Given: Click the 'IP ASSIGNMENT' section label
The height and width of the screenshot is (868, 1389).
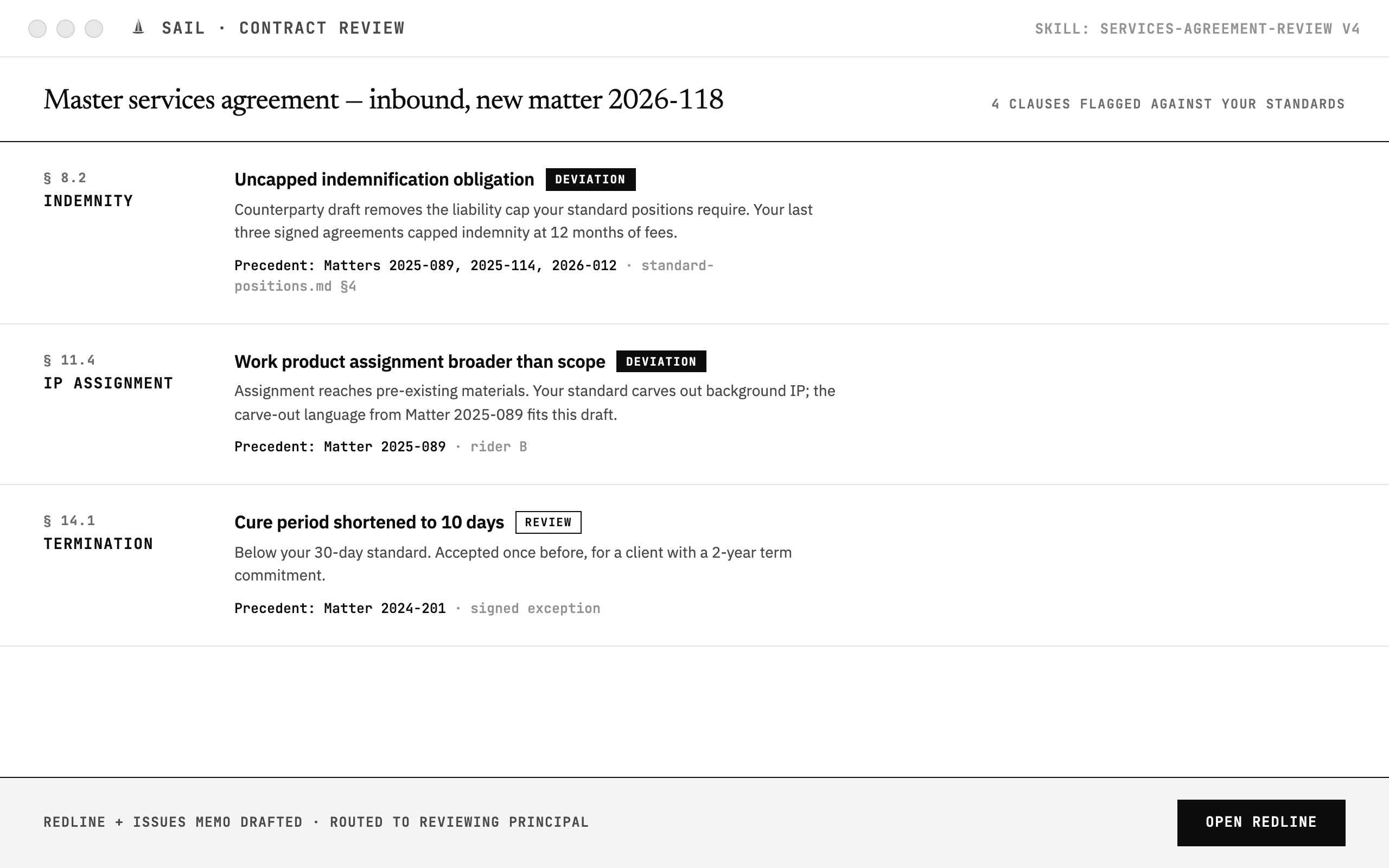Looking at the screenshot, I should 109,383.
